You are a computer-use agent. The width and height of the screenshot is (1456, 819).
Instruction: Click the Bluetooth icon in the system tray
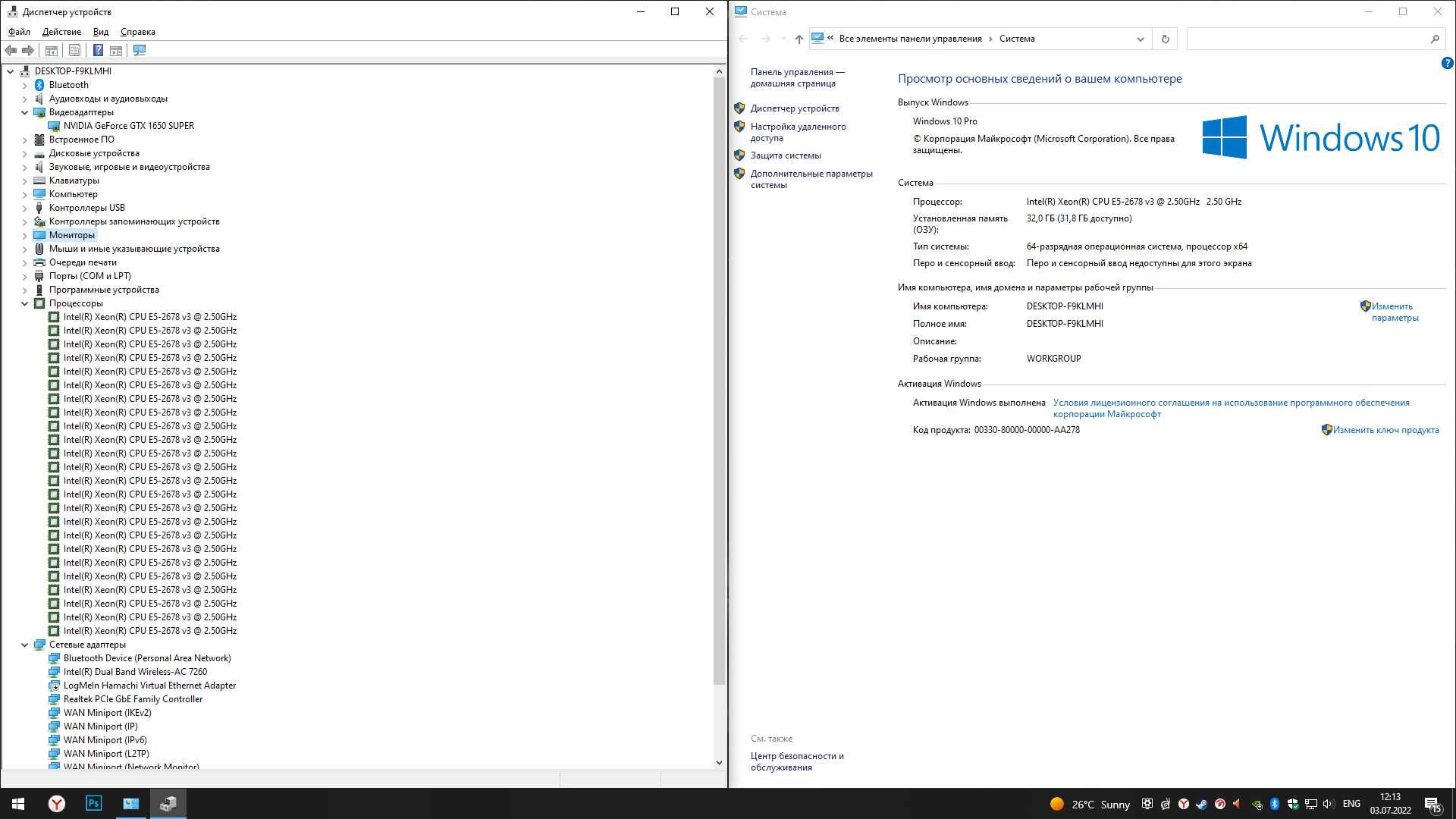(x=1275, y=804)
